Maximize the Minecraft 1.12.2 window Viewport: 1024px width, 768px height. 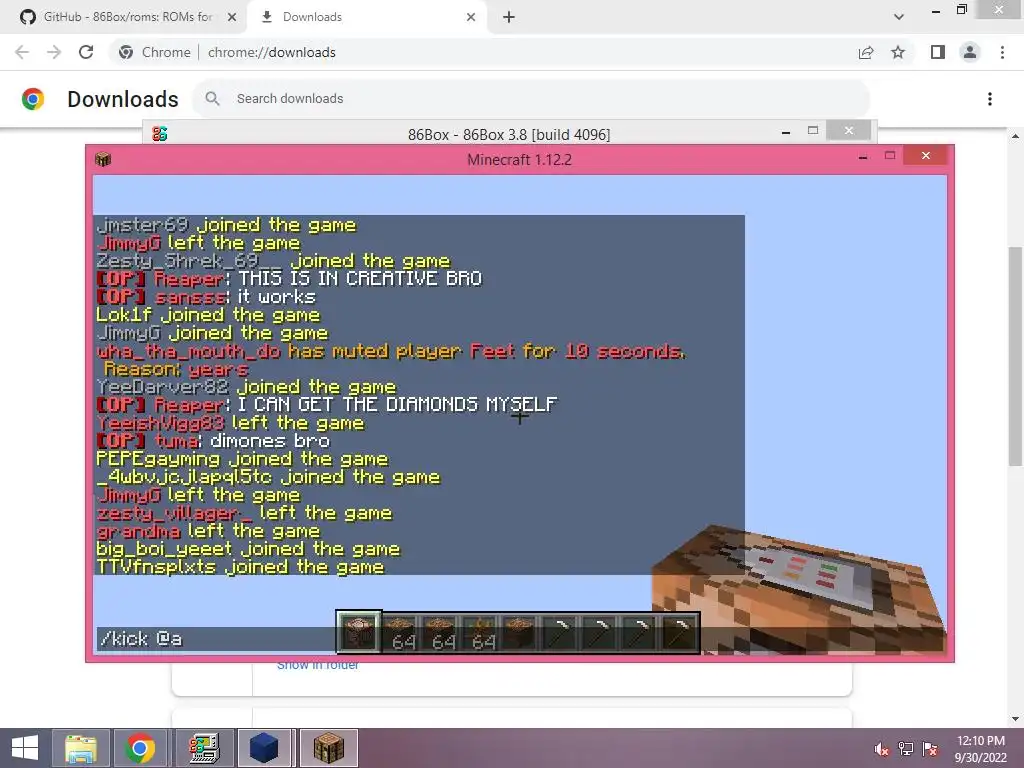point(889,155)
